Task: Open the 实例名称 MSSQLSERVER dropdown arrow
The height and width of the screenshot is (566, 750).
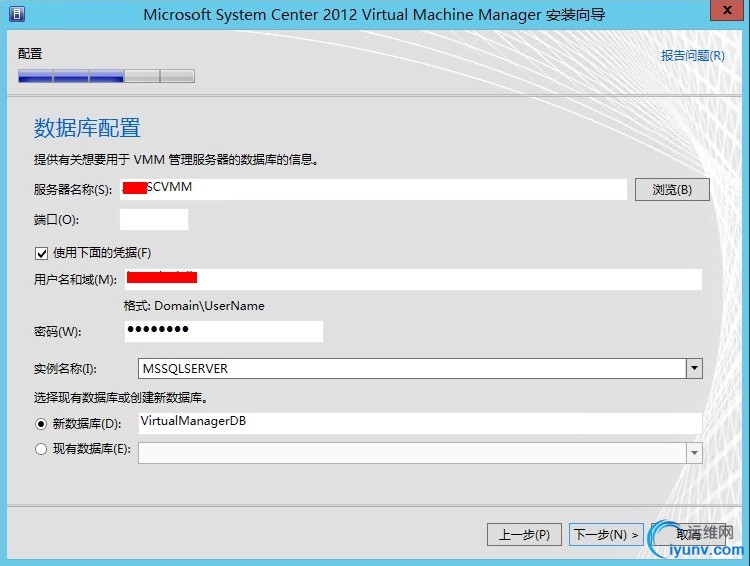Action: 695,368
